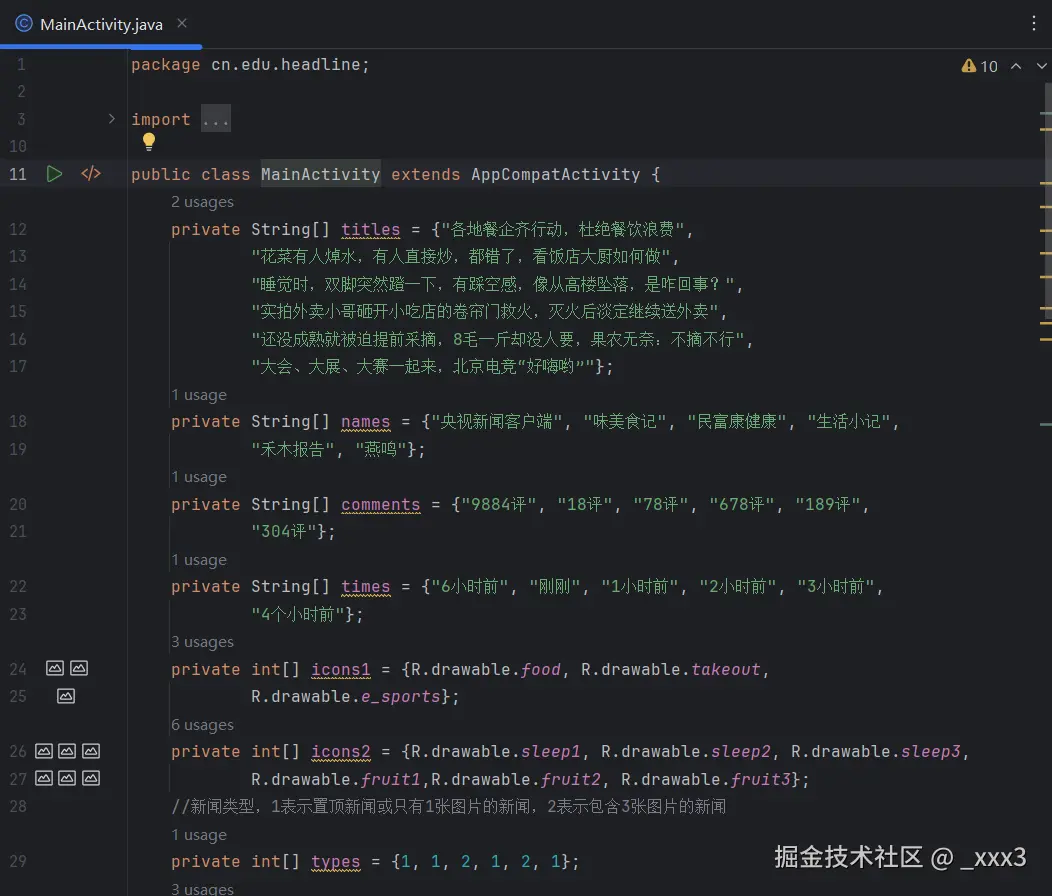This screenshot has height=896, width=1052.
Task: Open the sleep2 drawable preview on line 26
Action: coord(67,751)
